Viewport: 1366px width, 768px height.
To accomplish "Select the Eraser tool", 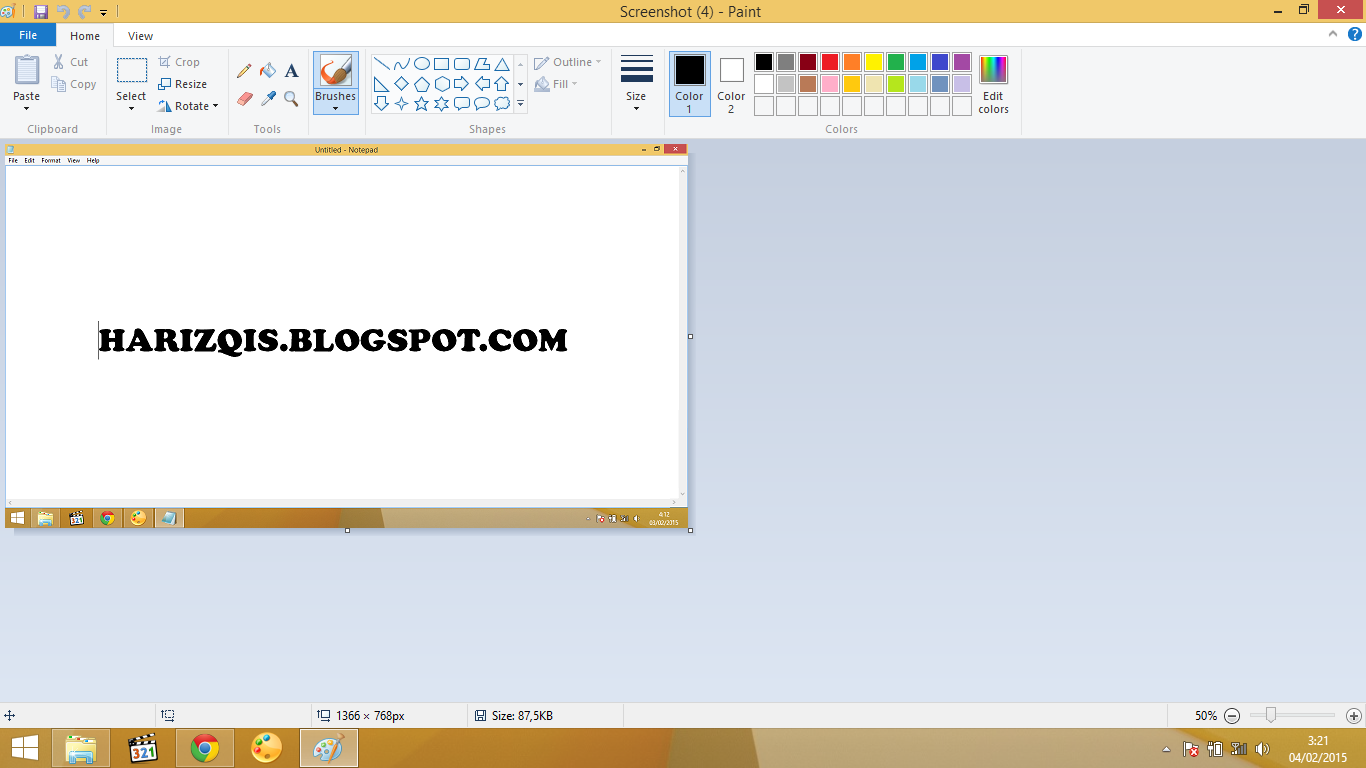I will coord(244,98).
